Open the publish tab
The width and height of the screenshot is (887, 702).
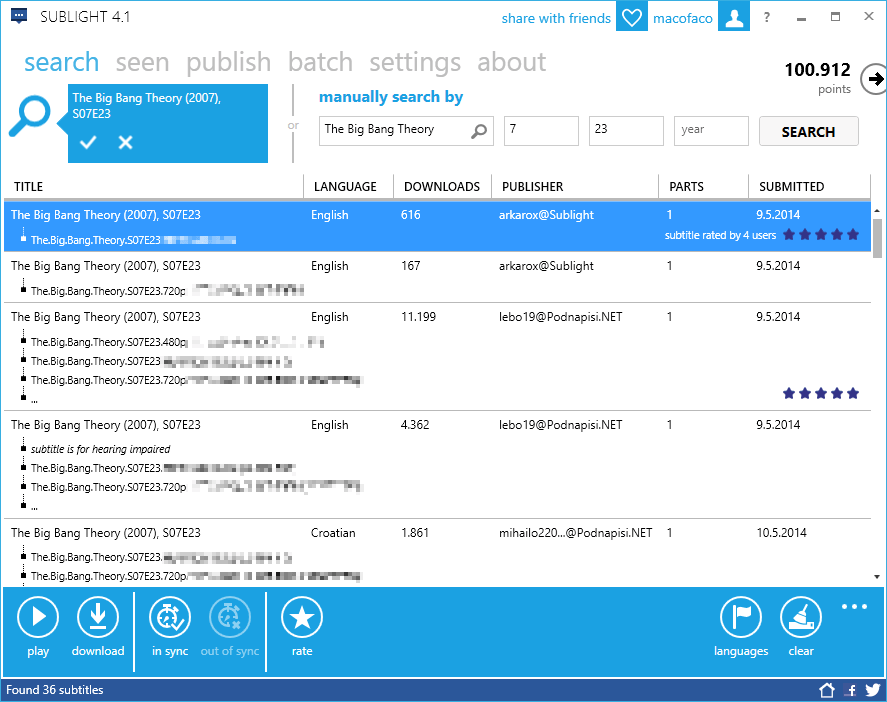(229, 63)
